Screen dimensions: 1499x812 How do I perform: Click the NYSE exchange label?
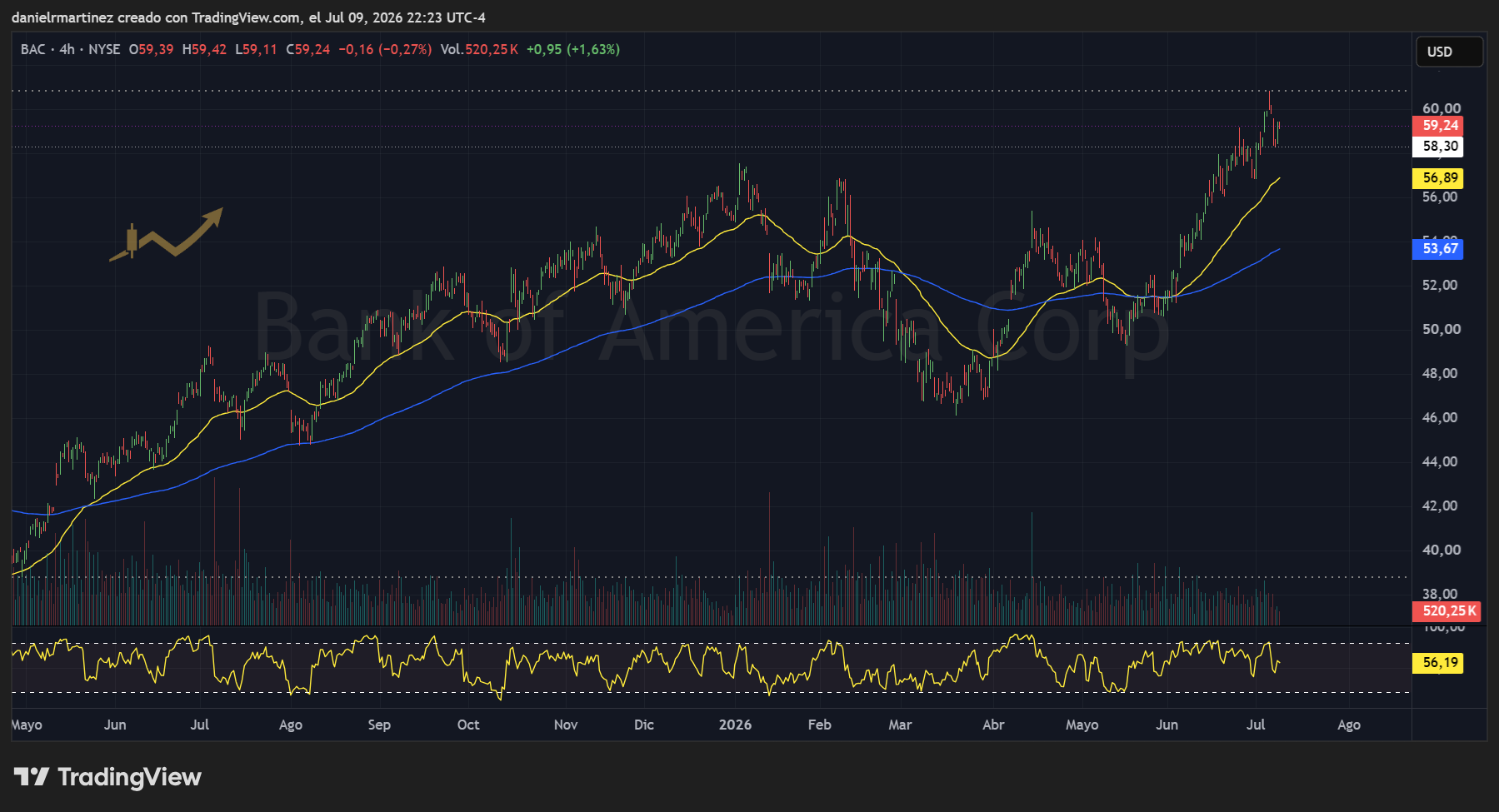pos(104,49)
